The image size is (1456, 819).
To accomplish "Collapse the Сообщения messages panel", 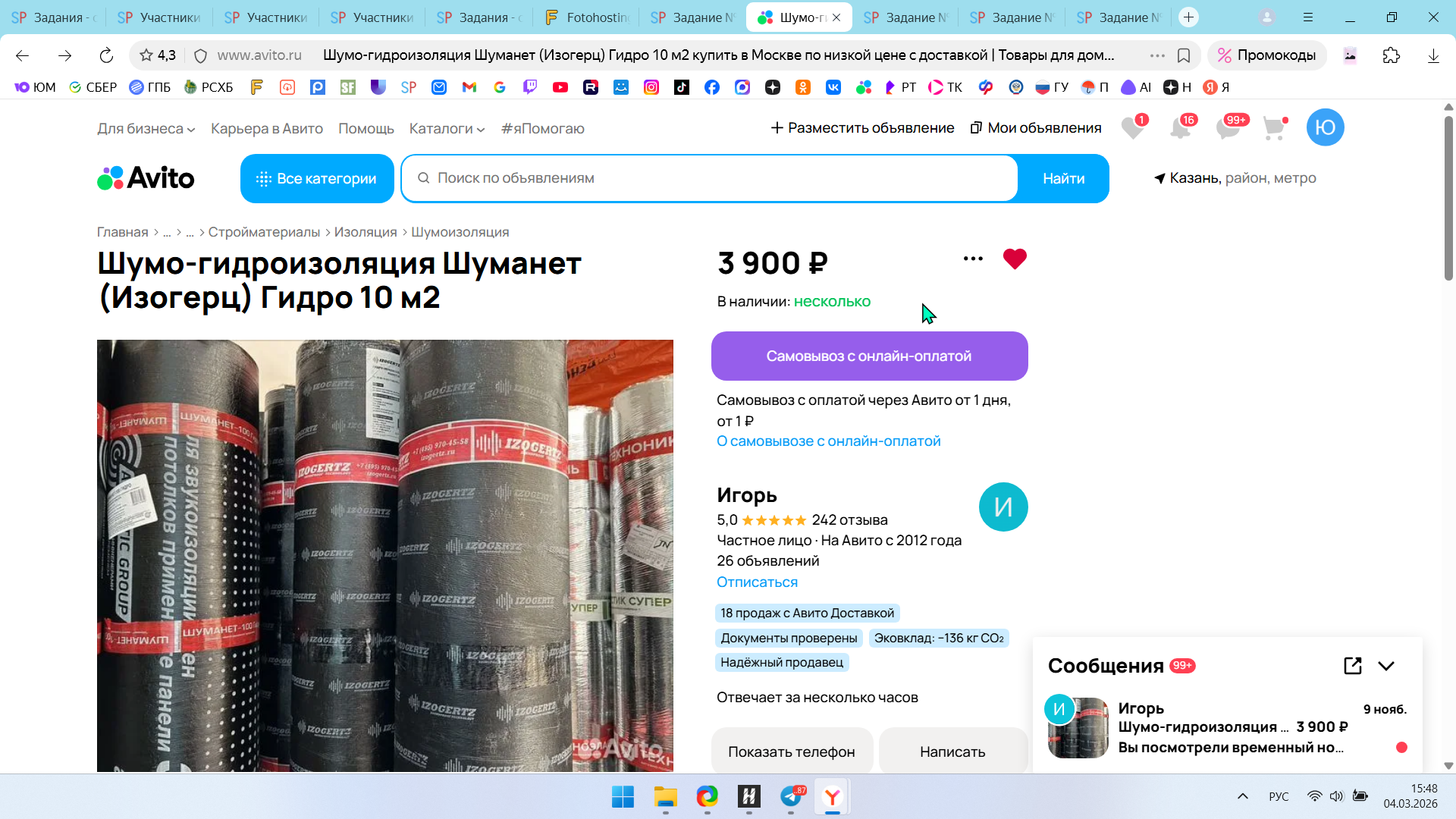I will [1386, 666].
